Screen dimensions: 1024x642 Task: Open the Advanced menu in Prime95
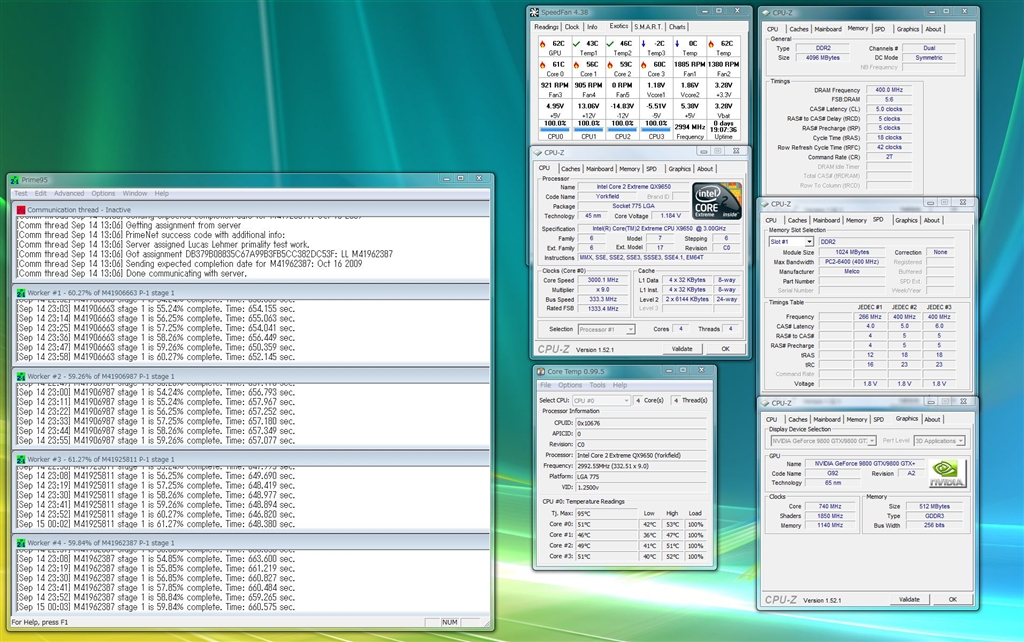[69, 193]
